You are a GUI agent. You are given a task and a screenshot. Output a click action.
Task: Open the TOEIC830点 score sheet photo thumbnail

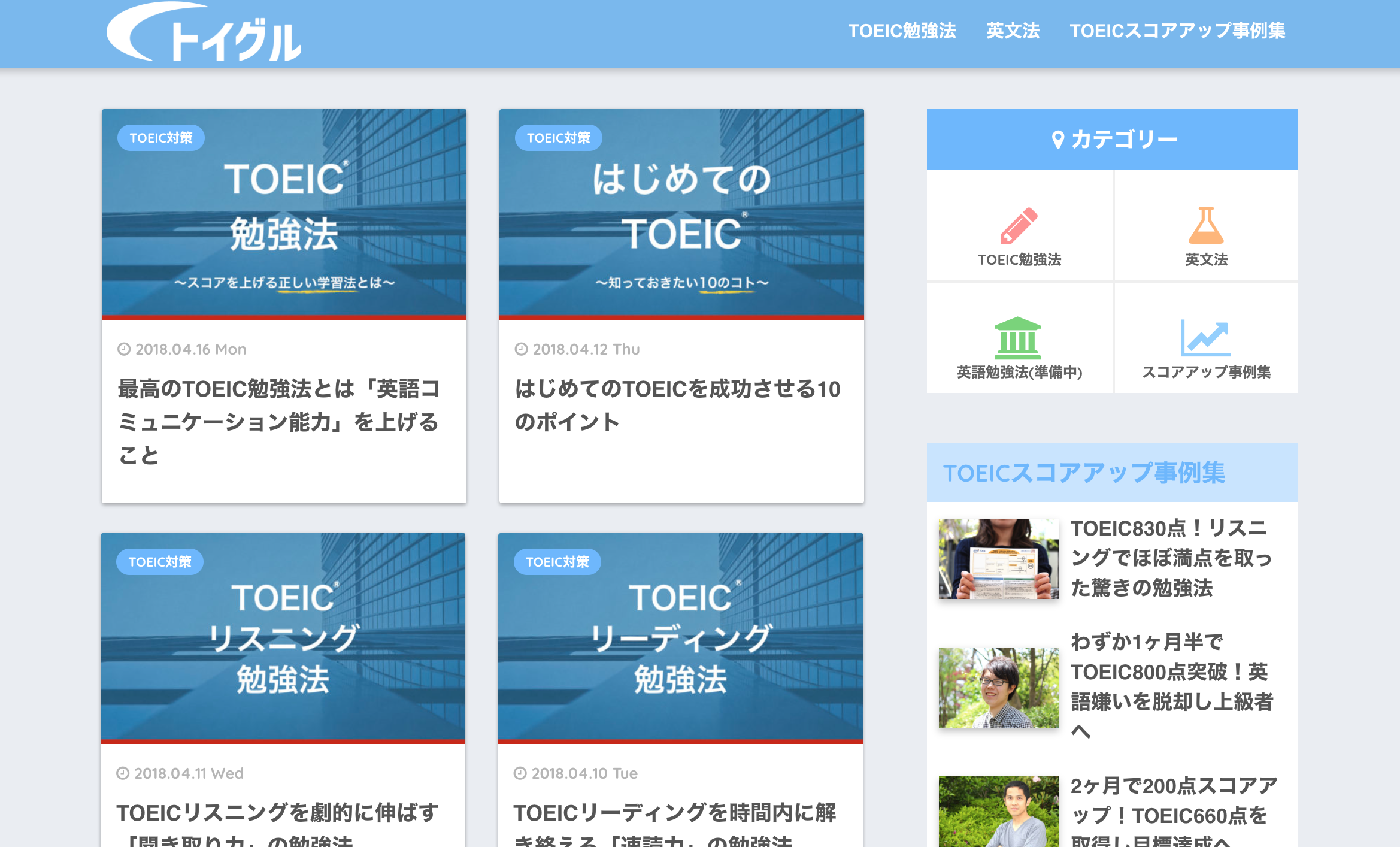pyautogui.click(x=999, y=559)
